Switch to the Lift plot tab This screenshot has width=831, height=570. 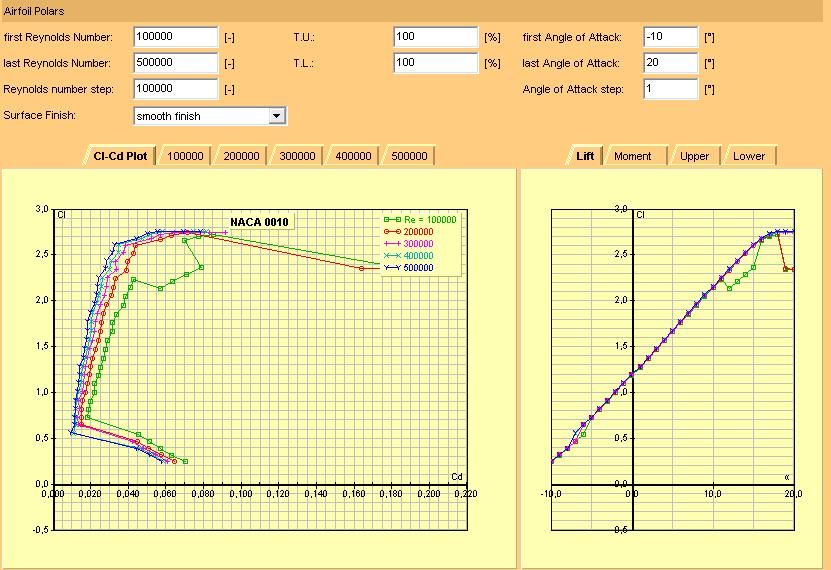585,156
